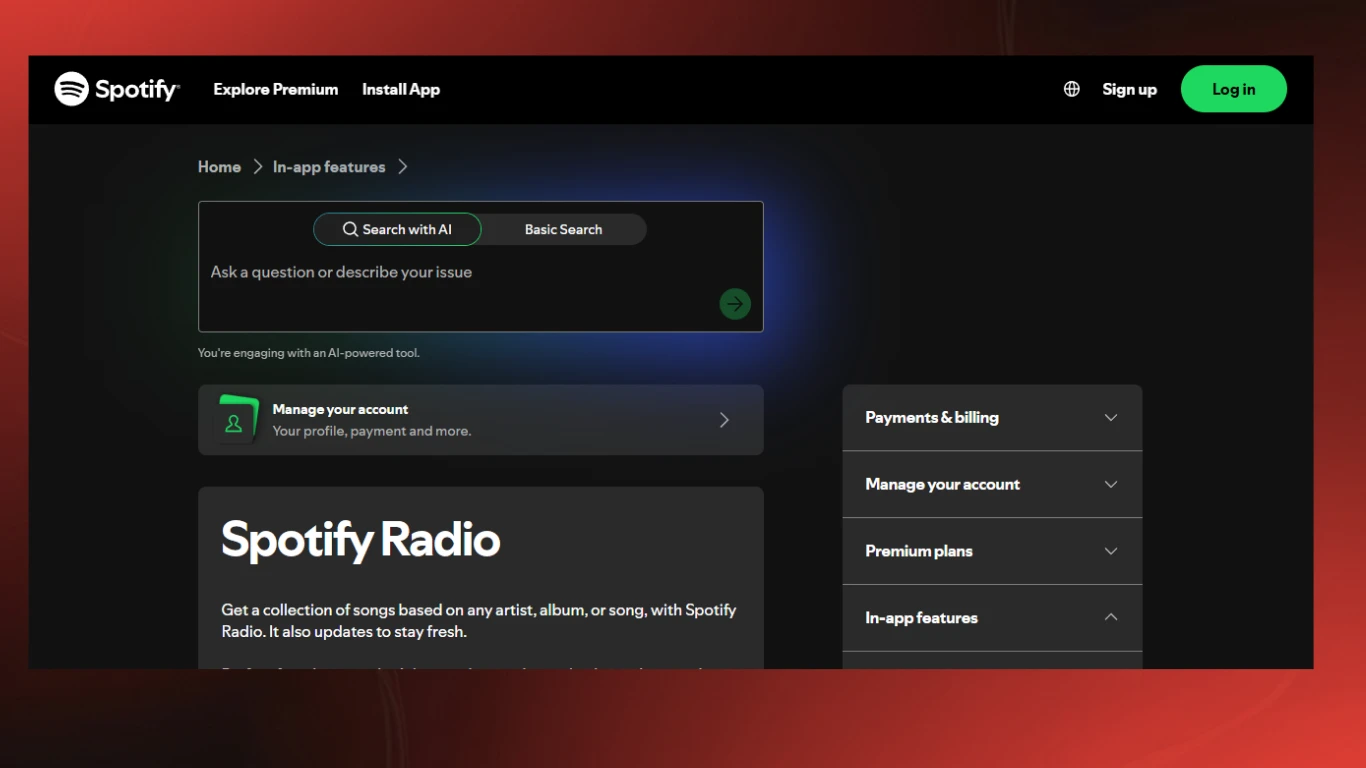
Task: Open Explore Premium in the top navigation
Action: [x=276, y=89]
